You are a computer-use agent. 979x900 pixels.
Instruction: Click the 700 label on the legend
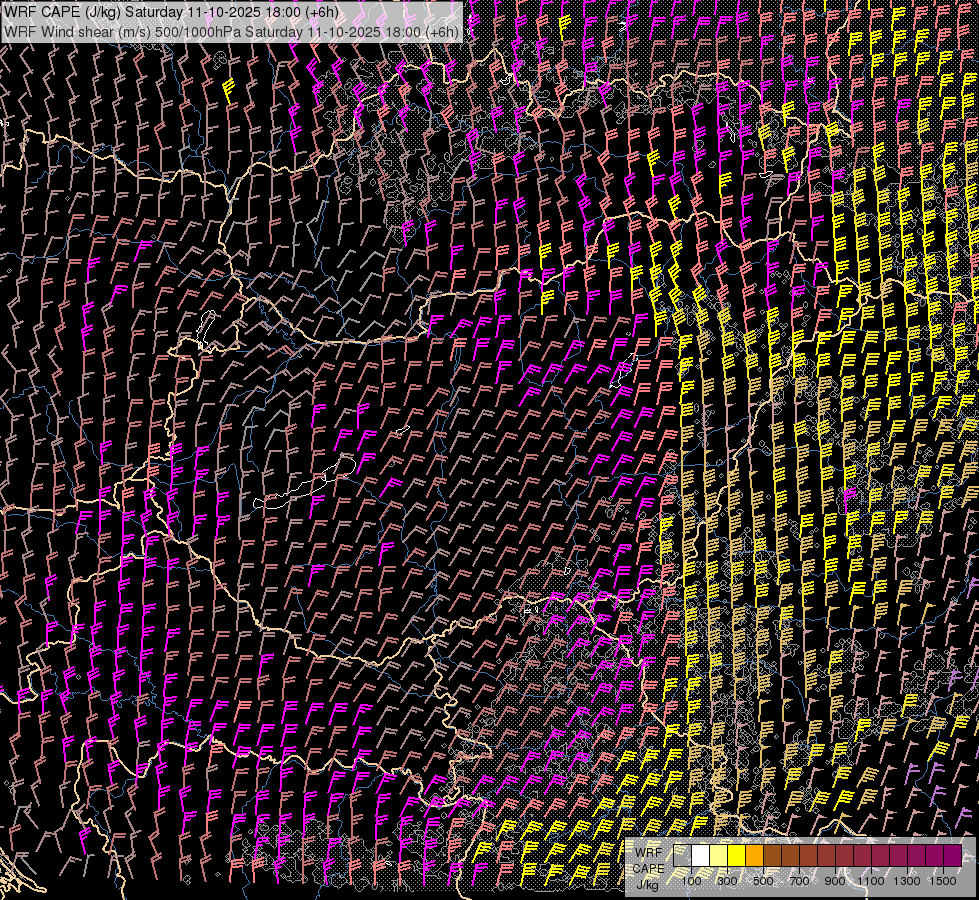tap(799, 881)
